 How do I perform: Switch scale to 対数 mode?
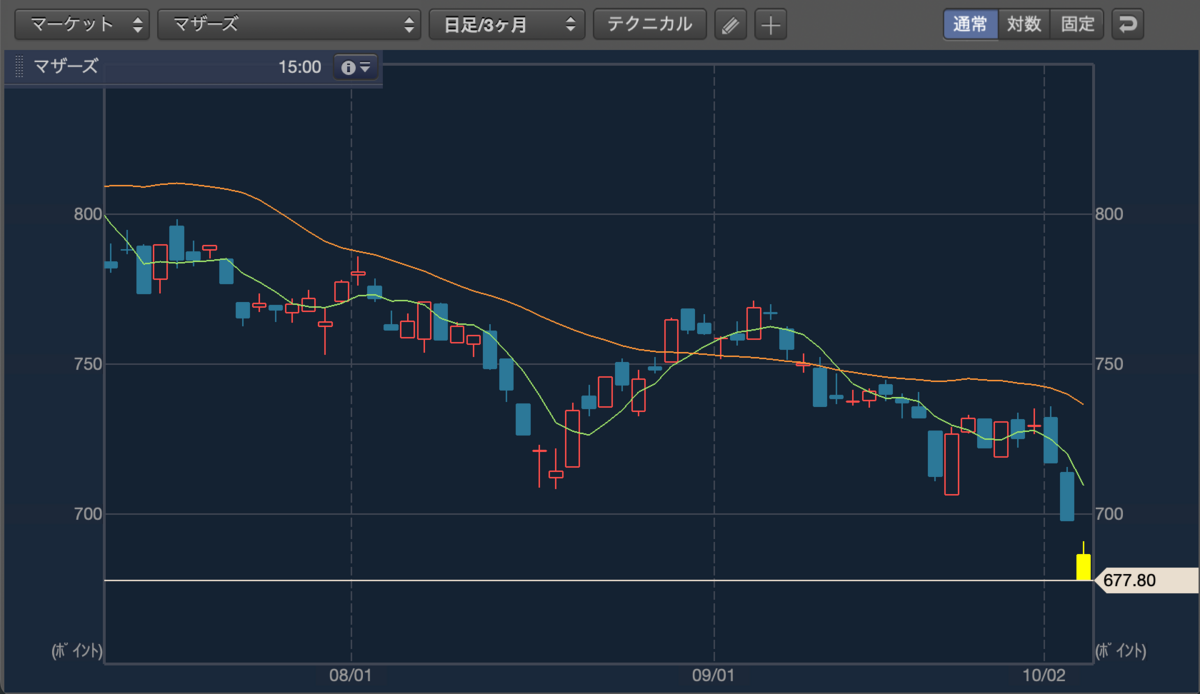point(1024,25)
